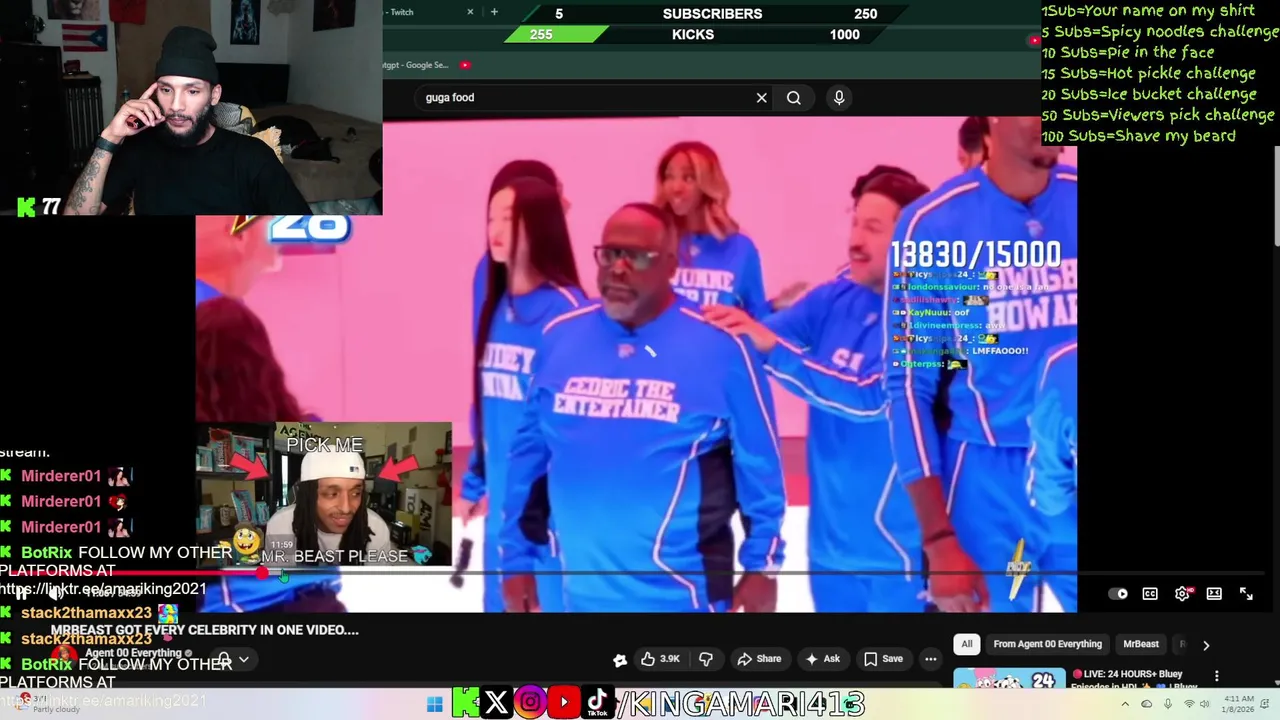This screenshot has width=1280, height=720.
Task: Mute the video volume speaker
Action: point(55,593)
